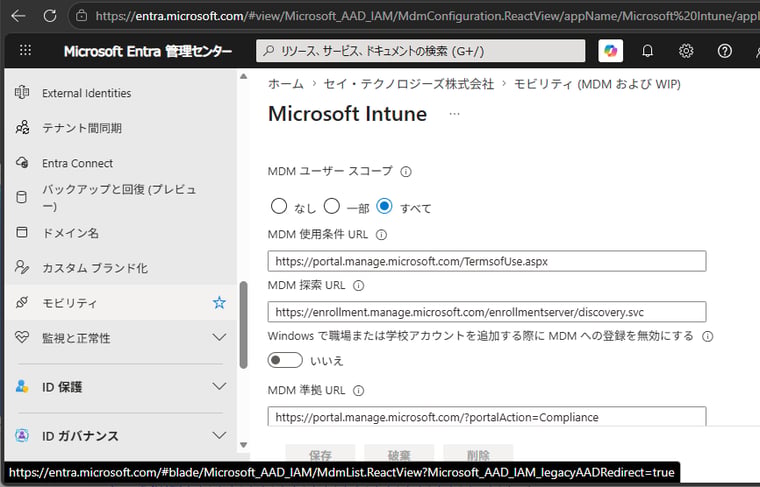Click the sidebar scroll up arrow
Screen dimensions: 760x487
pos(243,77)
